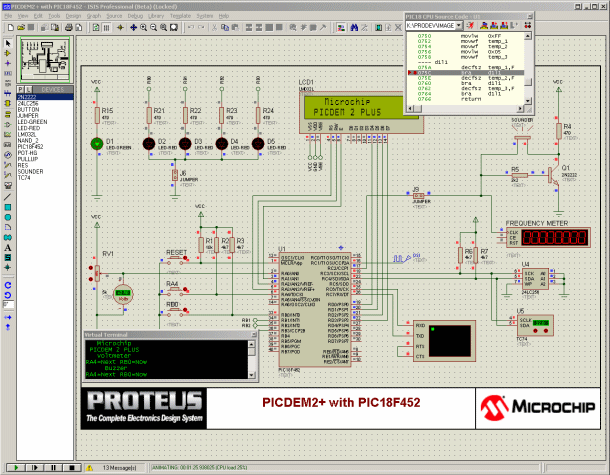This screenshot has height=475, width=610.
Task: Select 2N2222 in the devices list
Action: 45,97
